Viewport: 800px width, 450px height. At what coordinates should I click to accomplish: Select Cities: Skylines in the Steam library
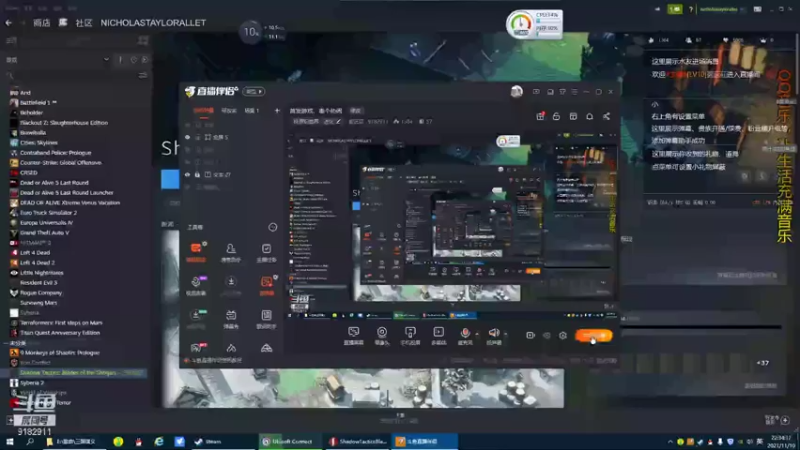coord(39,143)
